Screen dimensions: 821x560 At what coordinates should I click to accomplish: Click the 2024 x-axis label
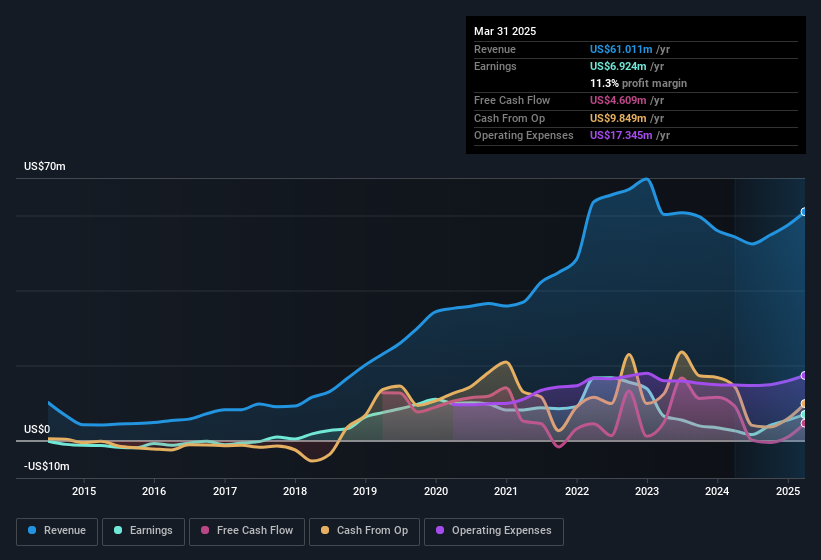tap(717, 491)
